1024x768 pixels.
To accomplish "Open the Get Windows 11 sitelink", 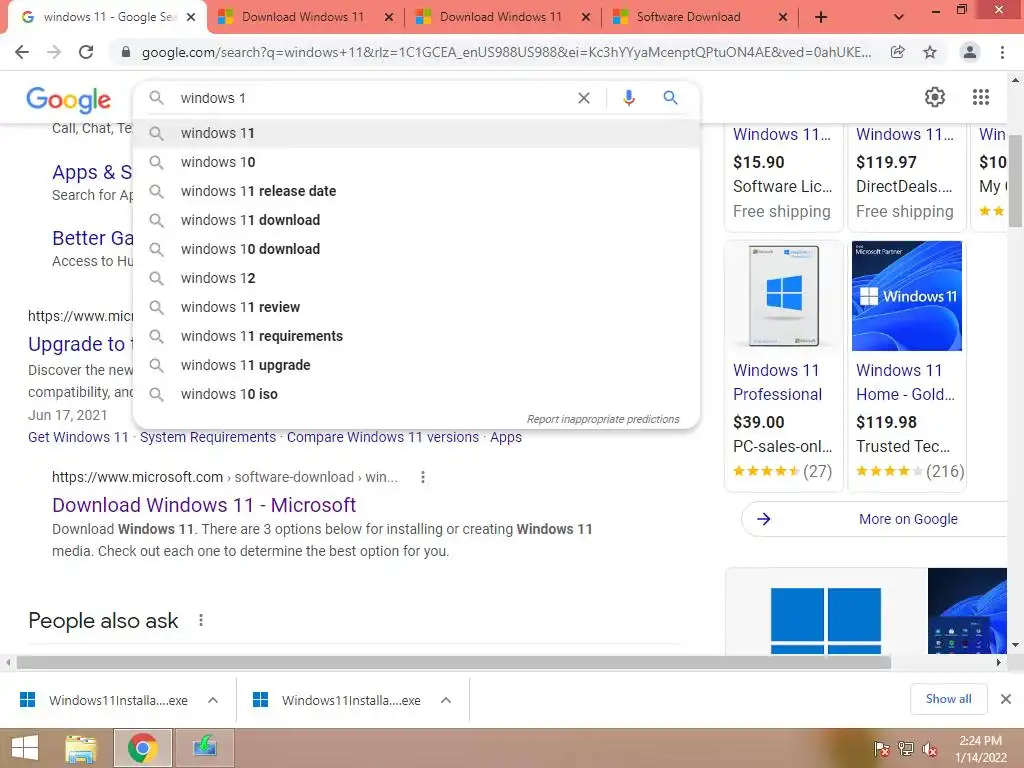I will tap(78, 437).
